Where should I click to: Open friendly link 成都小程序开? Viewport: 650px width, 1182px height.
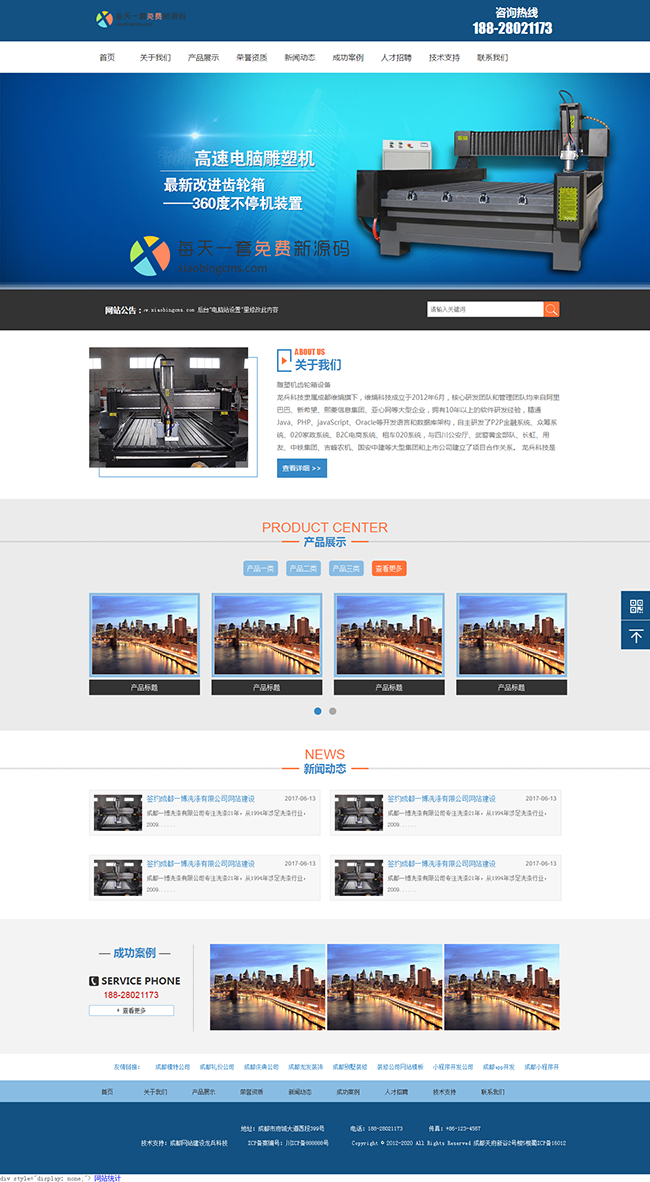[542, 1067]
